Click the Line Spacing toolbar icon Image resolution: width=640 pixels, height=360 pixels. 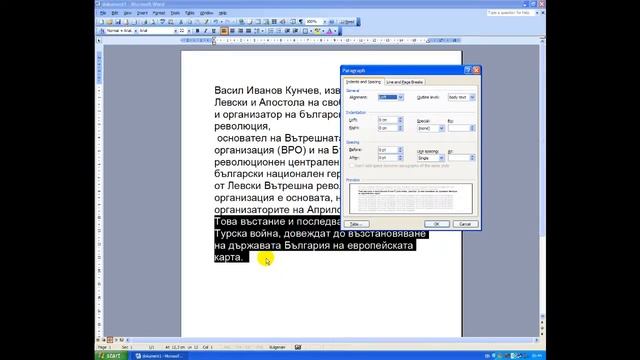pyautogui.click(x=256, y=31)
